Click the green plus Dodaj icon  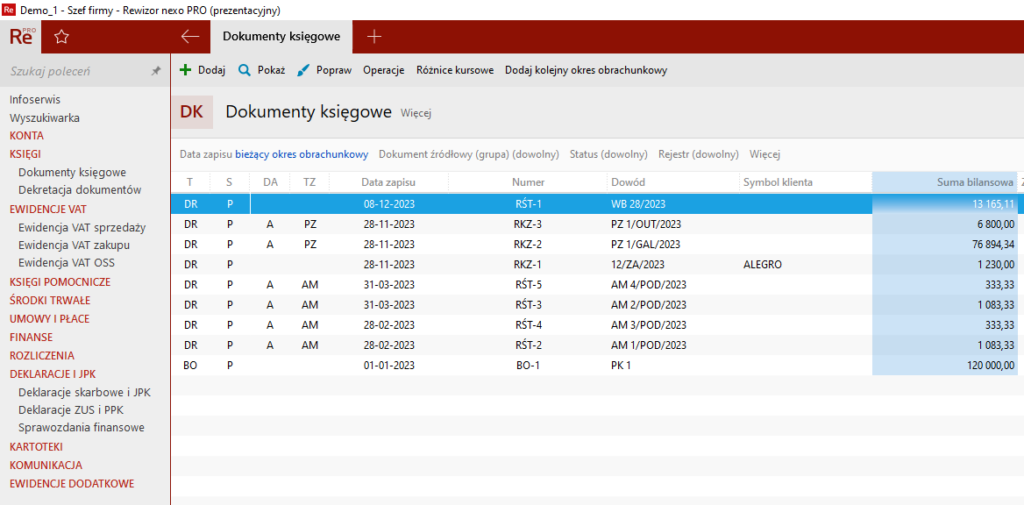click(x=185, y=71)
